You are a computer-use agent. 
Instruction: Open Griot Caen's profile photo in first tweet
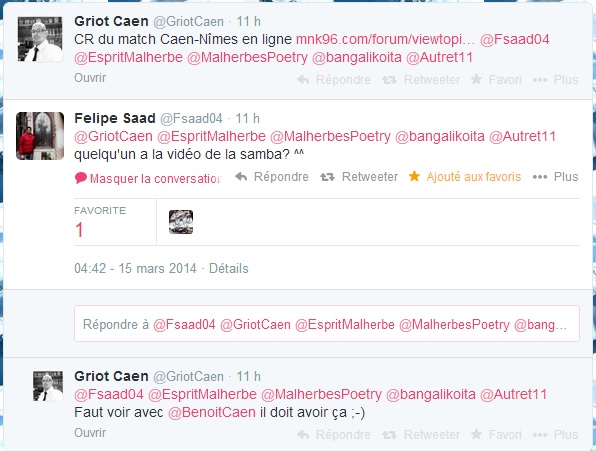click(40, 39)
